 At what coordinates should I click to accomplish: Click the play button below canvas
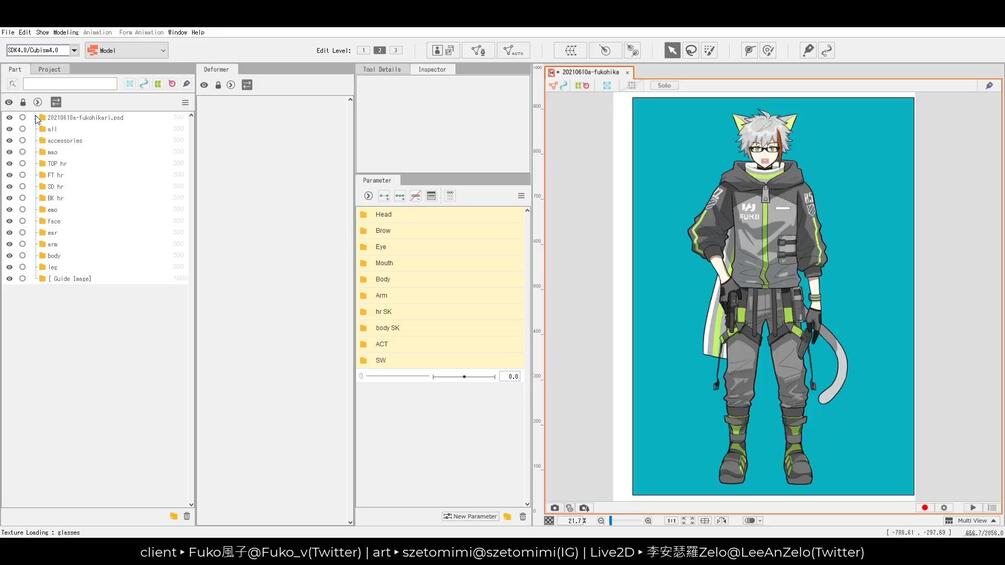(x=972, y=507)
